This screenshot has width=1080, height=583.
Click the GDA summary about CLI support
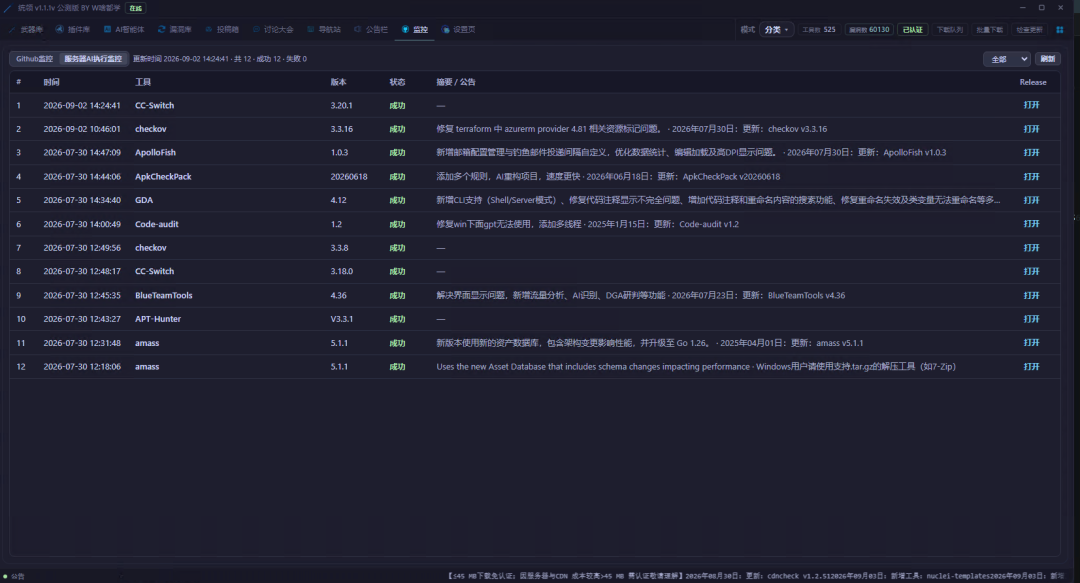point(718,200)
